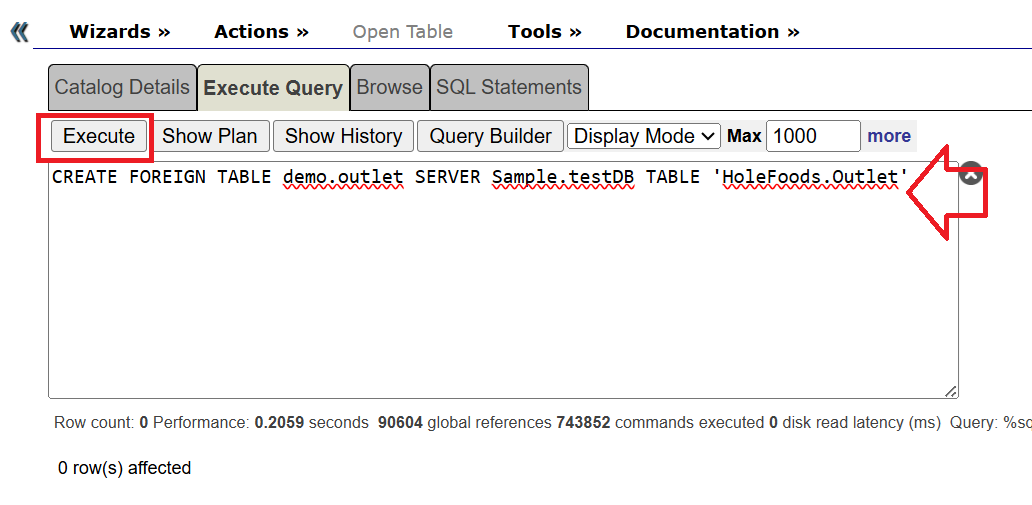This screenshot has width=1032, height=505.
Task: Select the Execute Query tab
Action: click(273, 88)
